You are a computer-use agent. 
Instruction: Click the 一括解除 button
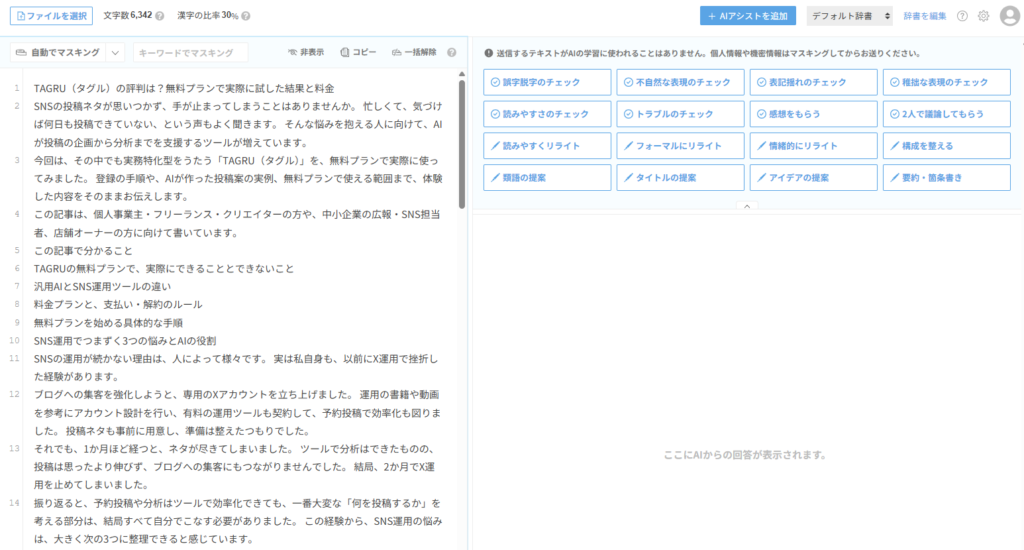[x=414, y=52]
